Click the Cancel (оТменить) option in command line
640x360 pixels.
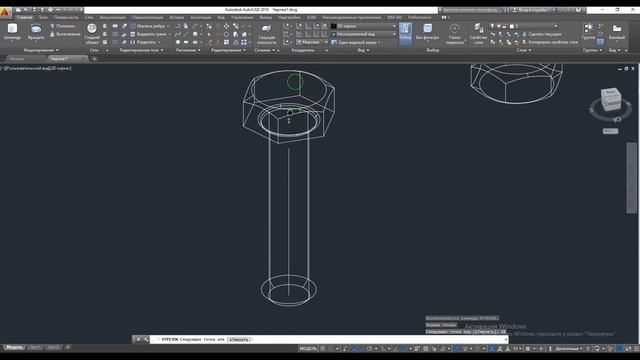tap(239, 340)
